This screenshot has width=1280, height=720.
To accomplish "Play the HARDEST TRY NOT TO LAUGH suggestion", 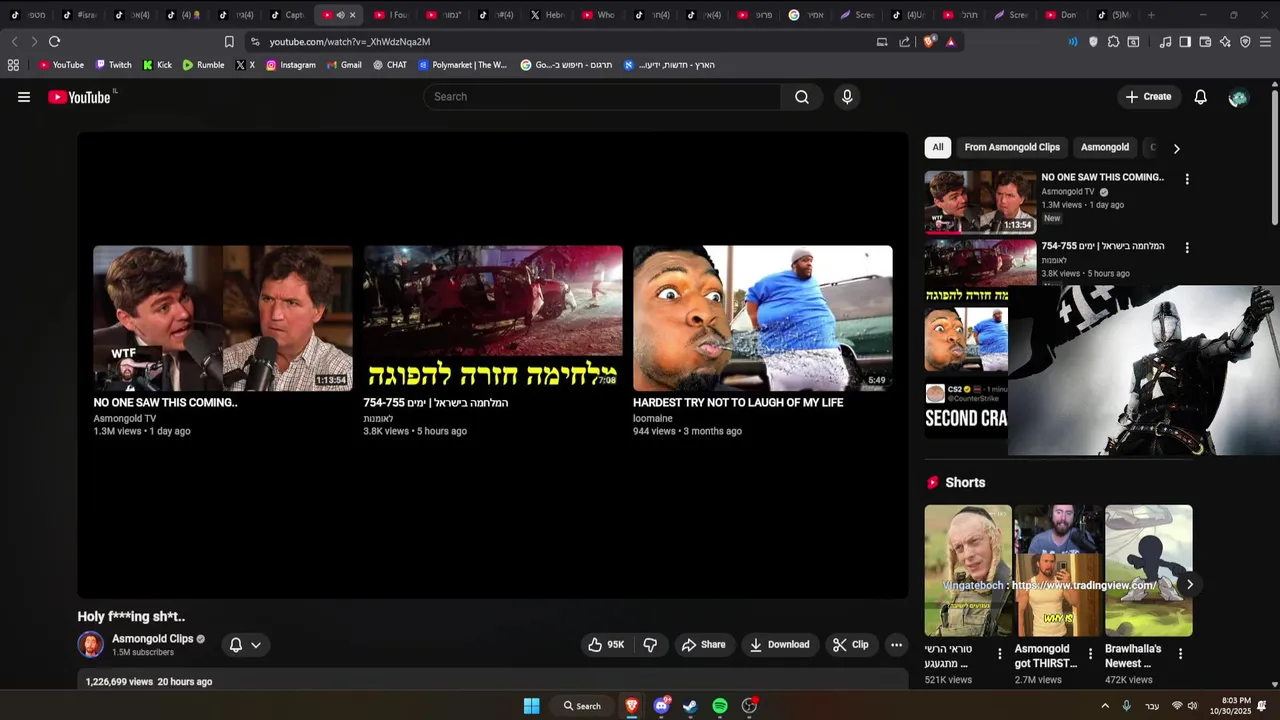I will click(x=762, y=318).
